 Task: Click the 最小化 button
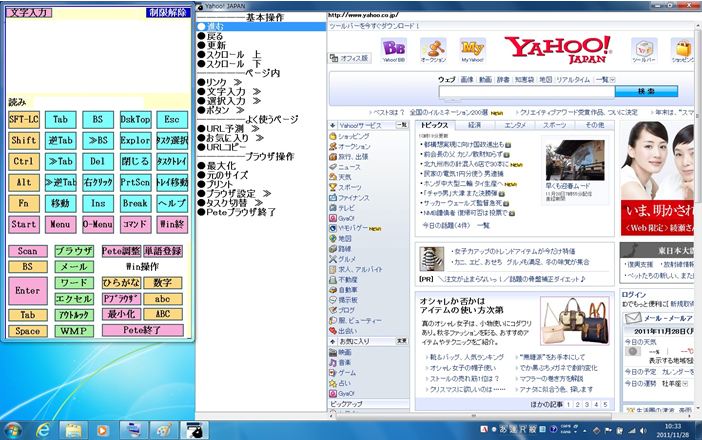(121, 314)
